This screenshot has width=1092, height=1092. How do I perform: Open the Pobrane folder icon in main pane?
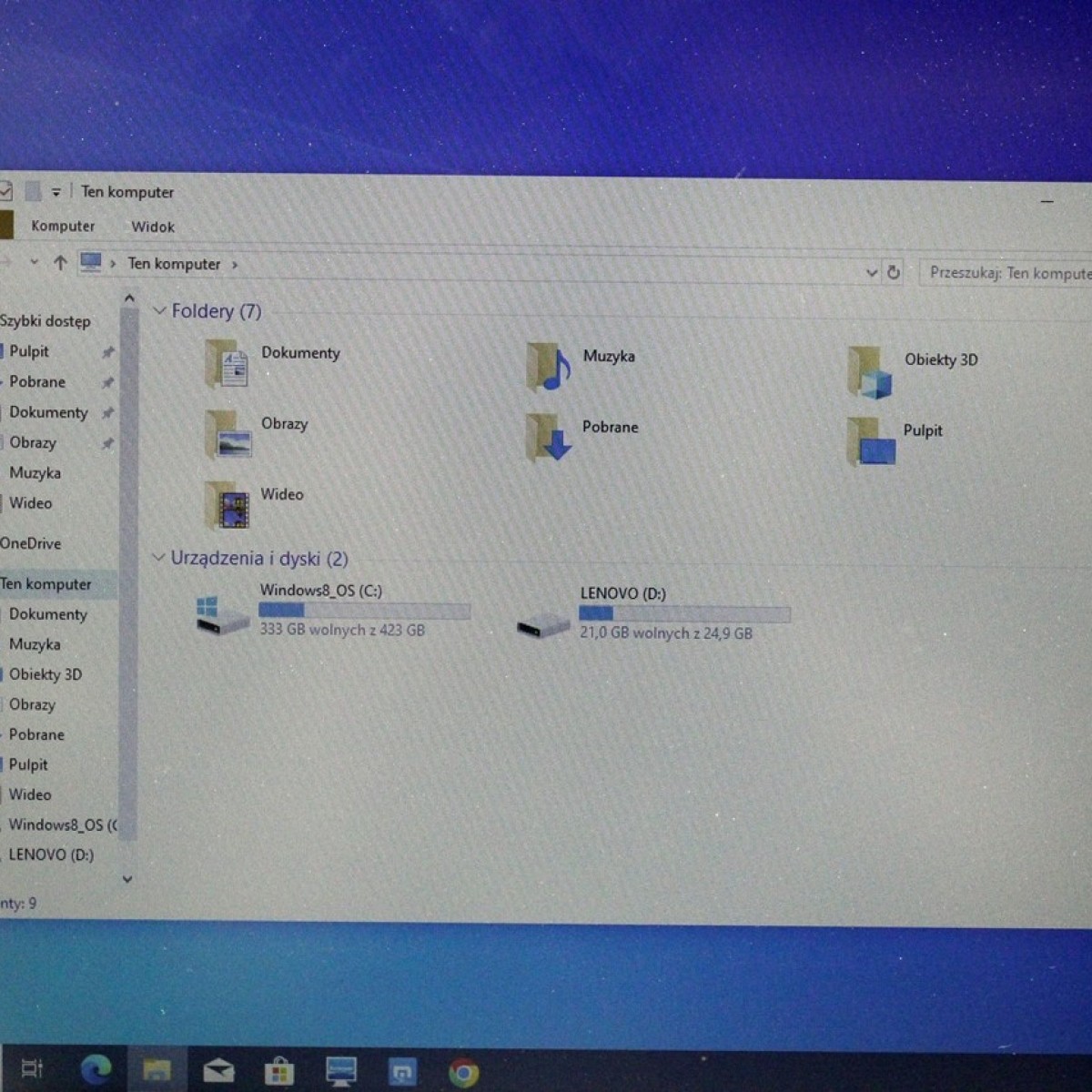coord(549,437)
